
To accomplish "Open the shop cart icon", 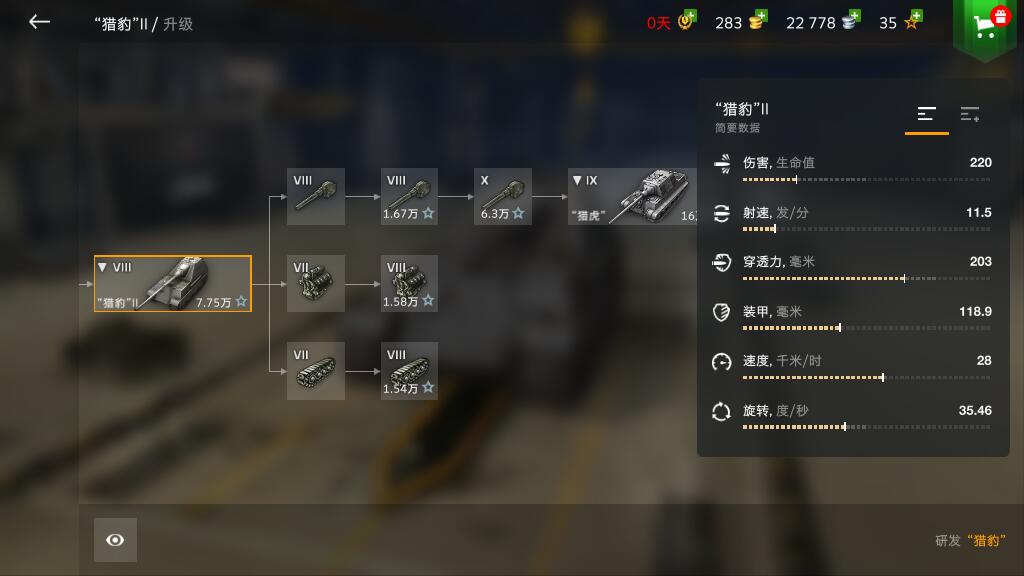I will point(985,26).
